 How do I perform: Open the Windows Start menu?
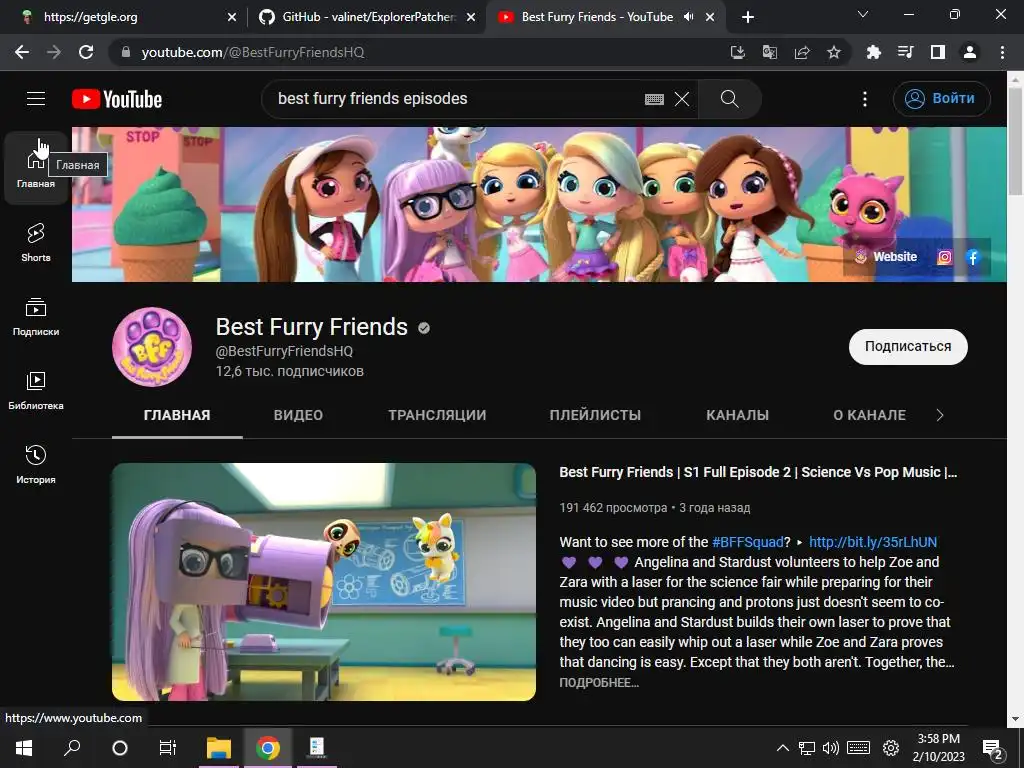pos(24,748)
